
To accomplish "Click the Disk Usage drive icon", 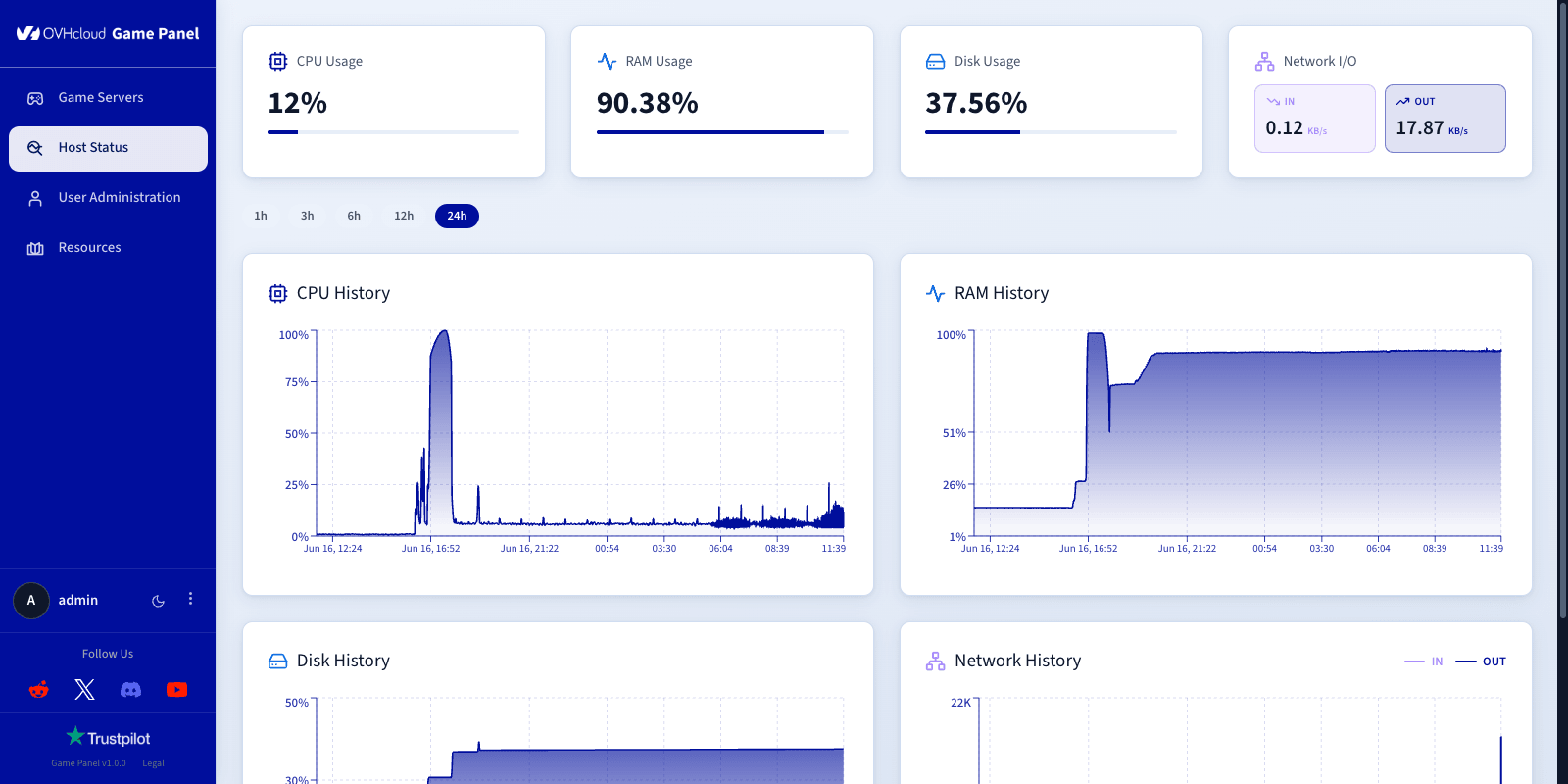I will [x=936, y=61].
